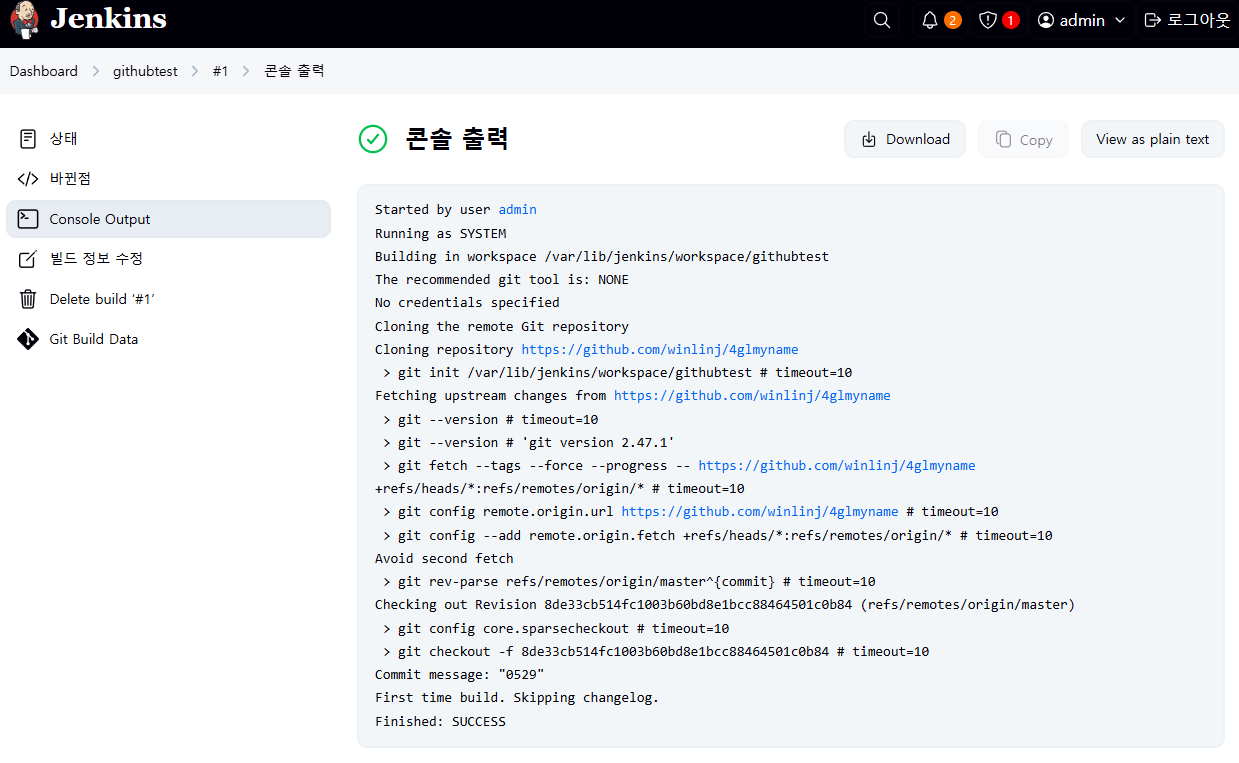Open the 바뀐점 sidebar item
This screenshot has width=1239, height=763.
[x=168, y=179]
